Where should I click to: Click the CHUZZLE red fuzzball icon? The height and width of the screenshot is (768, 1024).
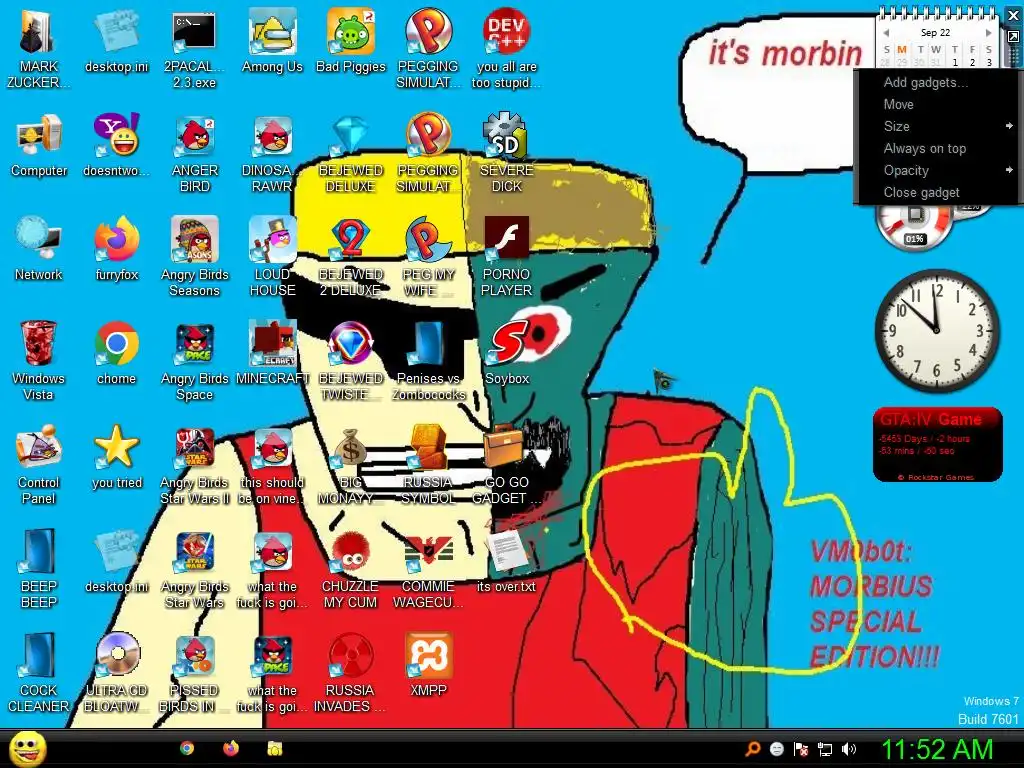click(351, 568)
